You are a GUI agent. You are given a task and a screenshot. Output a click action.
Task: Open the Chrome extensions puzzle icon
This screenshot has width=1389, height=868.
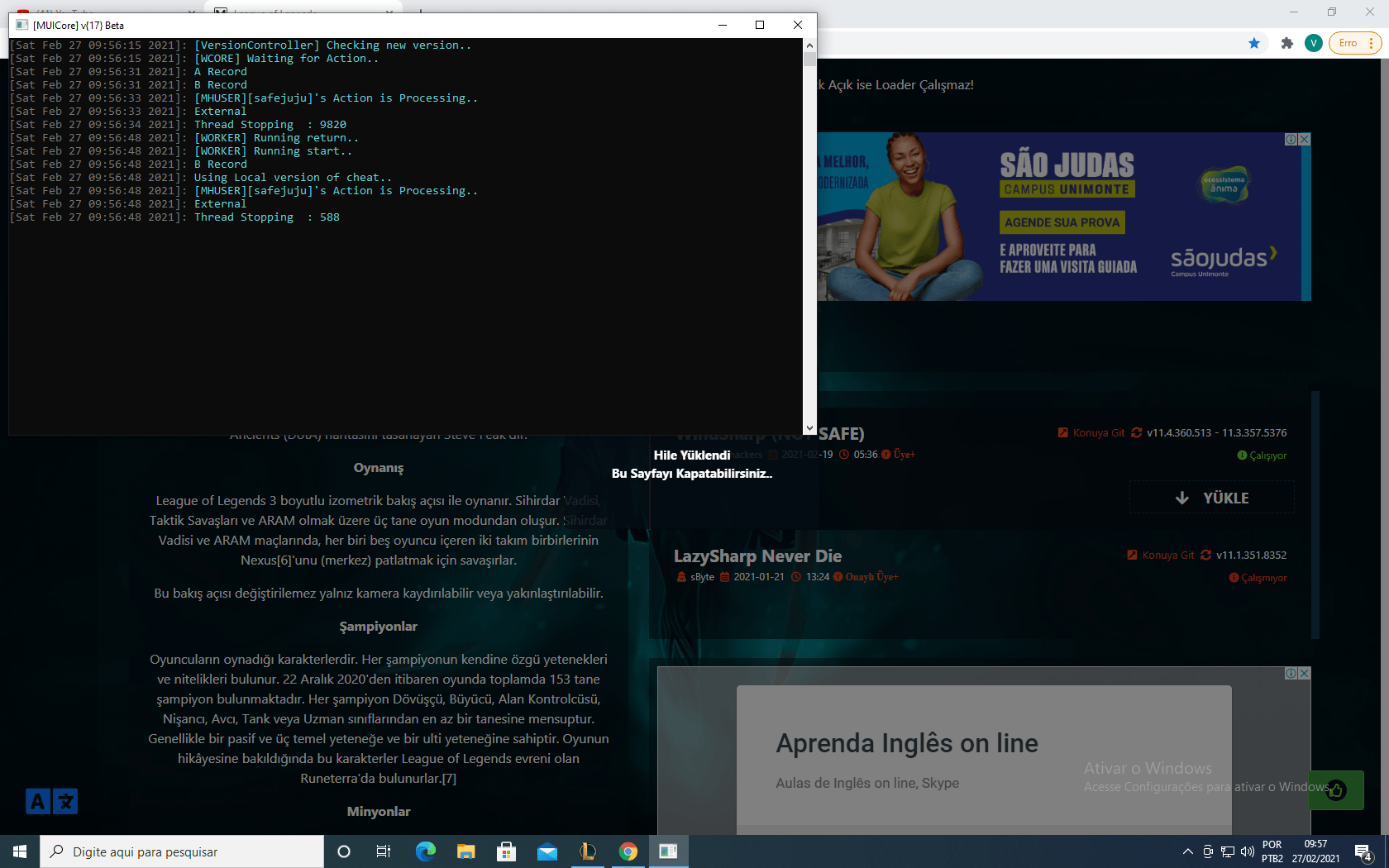pyautogui.click(x=1286, y=43)
